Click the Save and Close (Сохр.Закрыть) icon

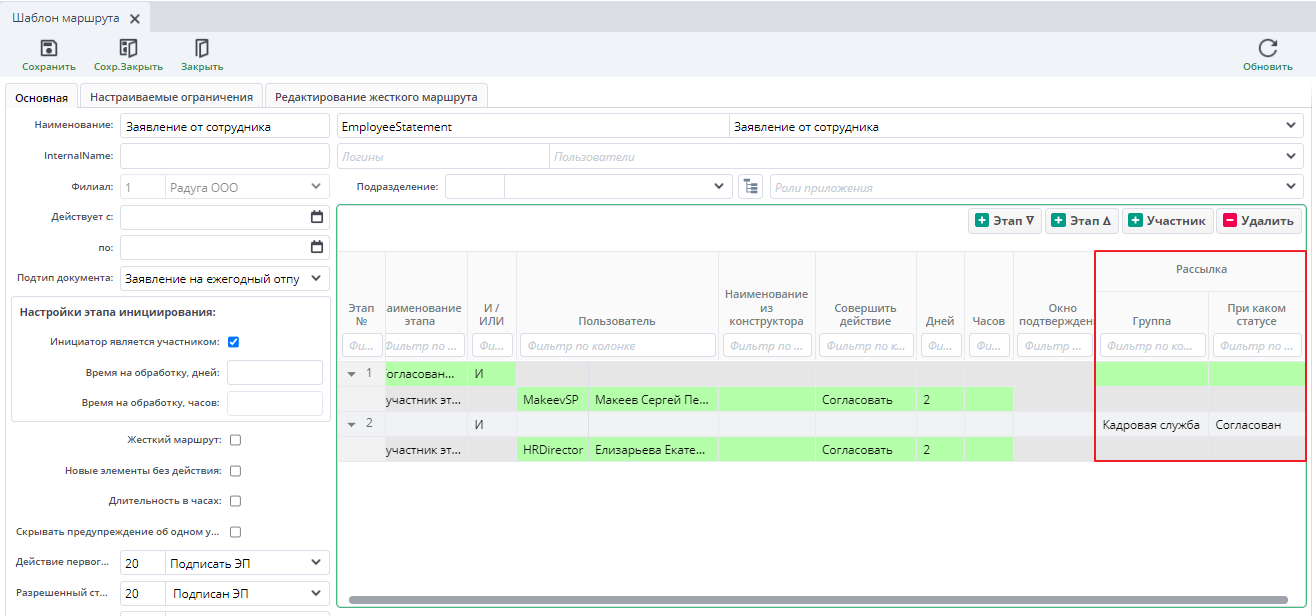coord(128,49)
